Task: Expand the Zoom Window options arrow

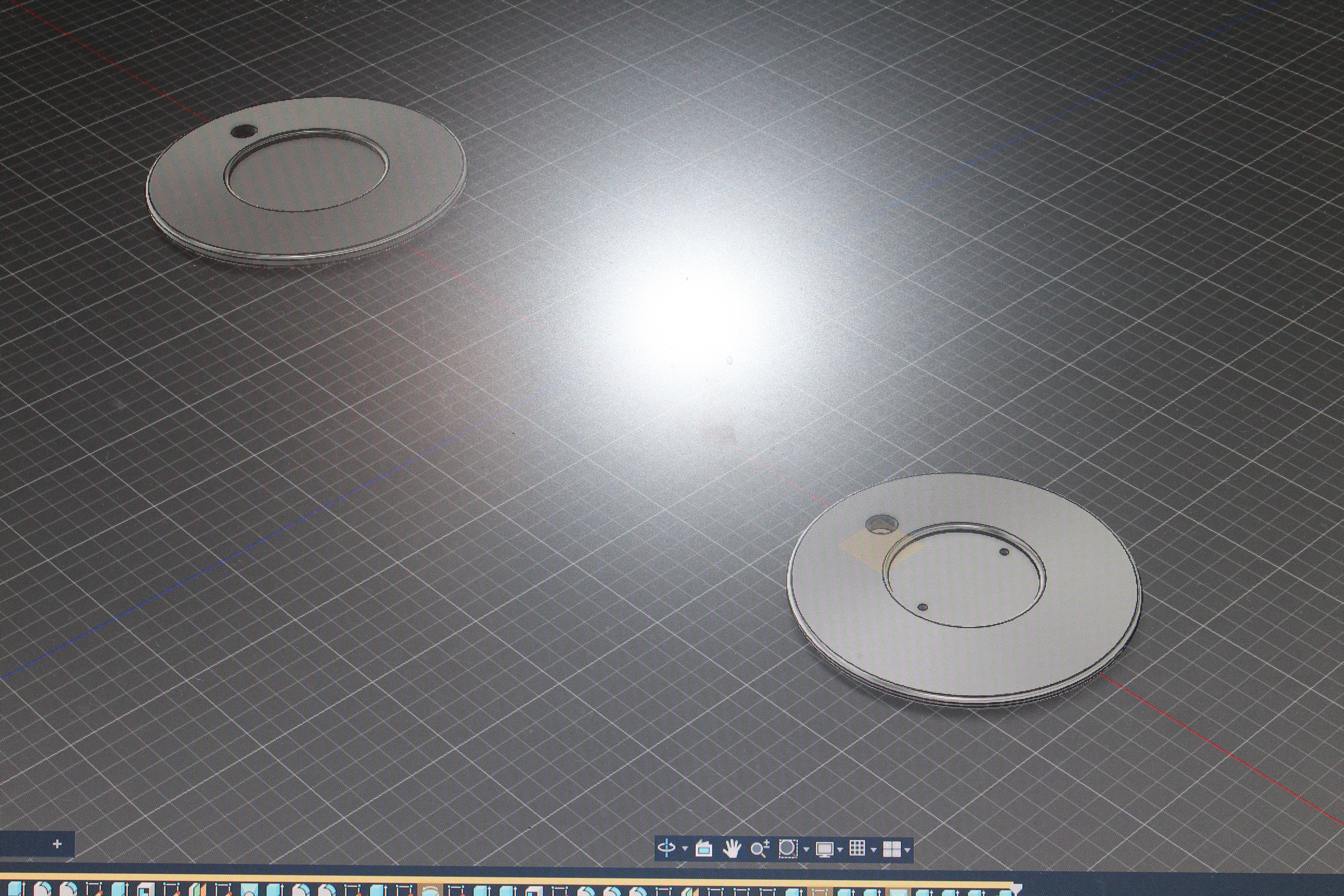Action: tap(806, 850)
